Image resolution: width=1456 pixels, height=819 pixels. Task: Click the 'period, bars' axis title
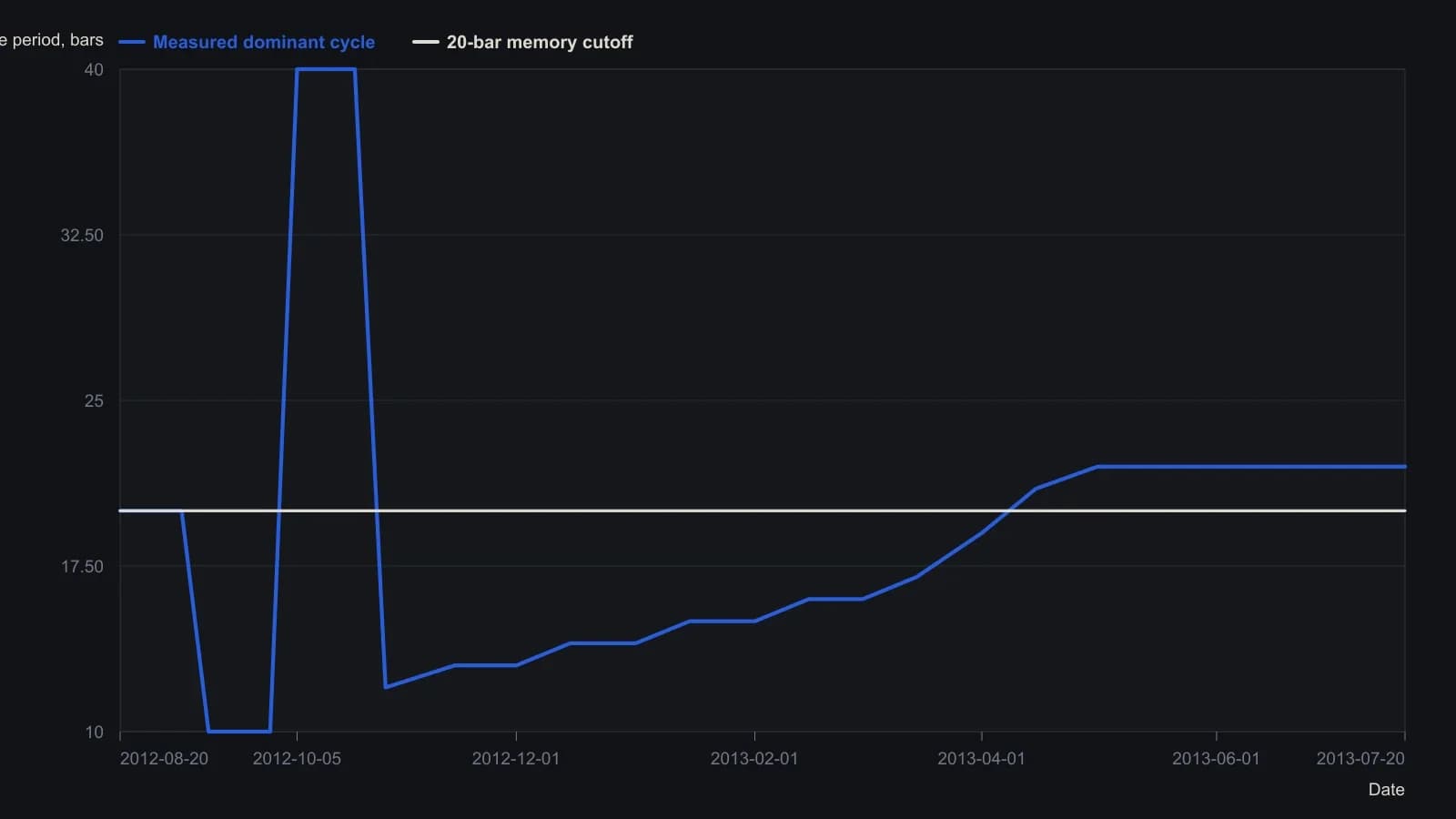tap(52, 40)
